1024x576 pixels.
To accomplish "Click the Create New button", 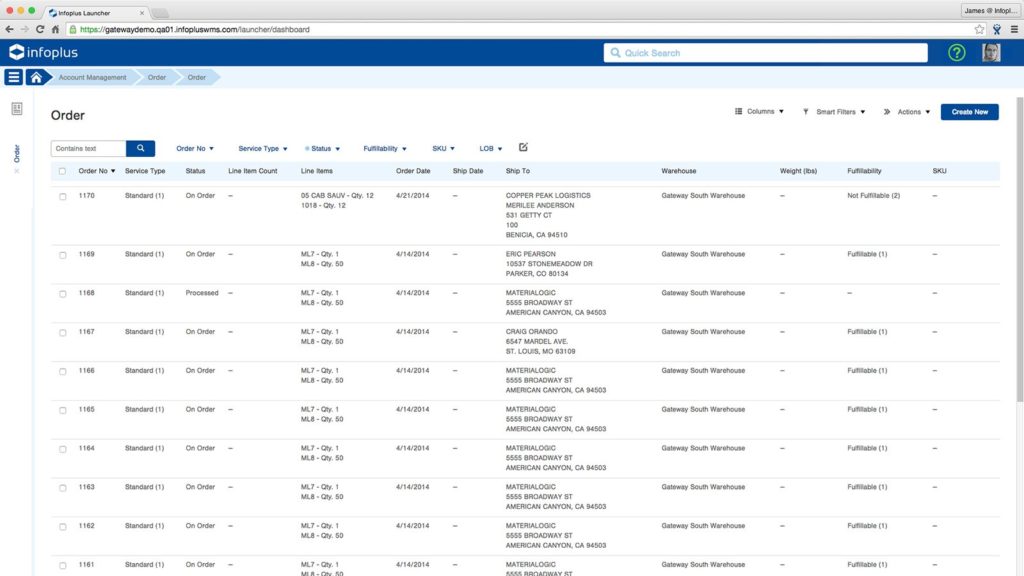I will (969, 112).
